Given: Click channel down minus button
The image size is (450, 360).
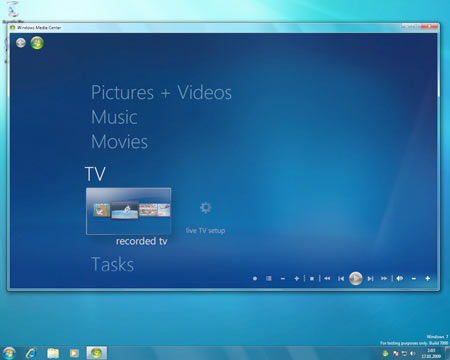Looking at the screenshot, I should [x=283, y=279].
